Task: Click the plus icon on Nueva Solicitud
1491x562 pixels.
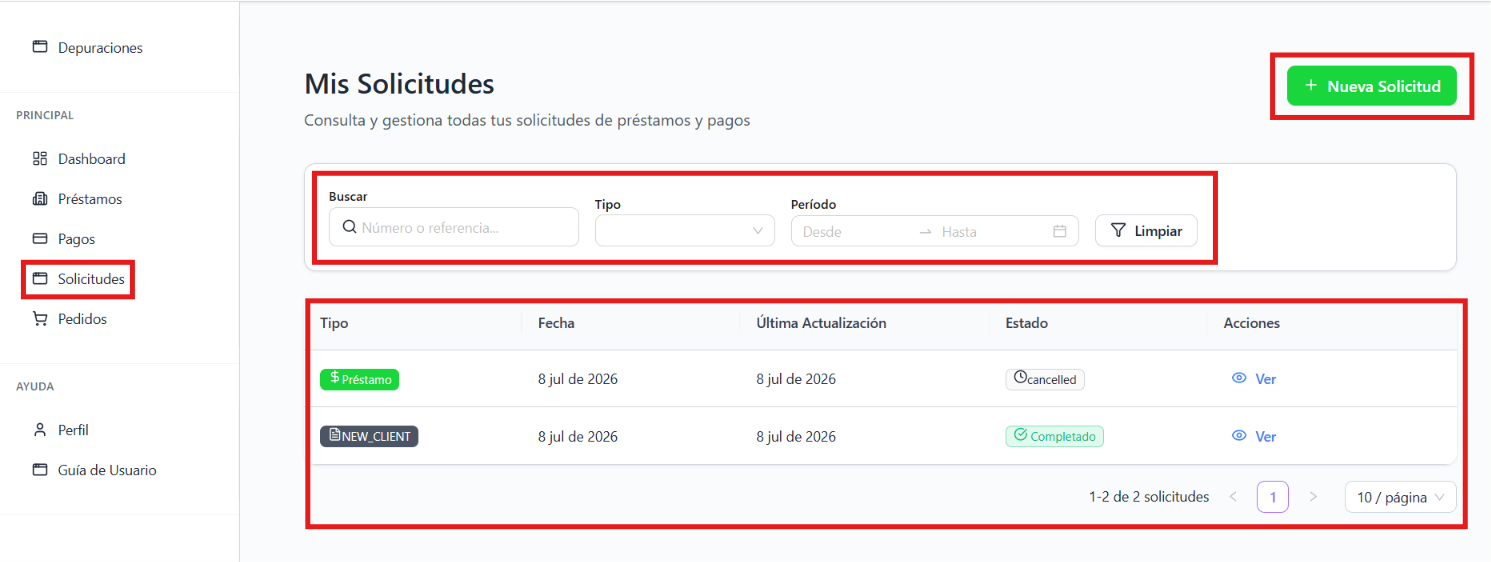Action: pos(1311,86)
